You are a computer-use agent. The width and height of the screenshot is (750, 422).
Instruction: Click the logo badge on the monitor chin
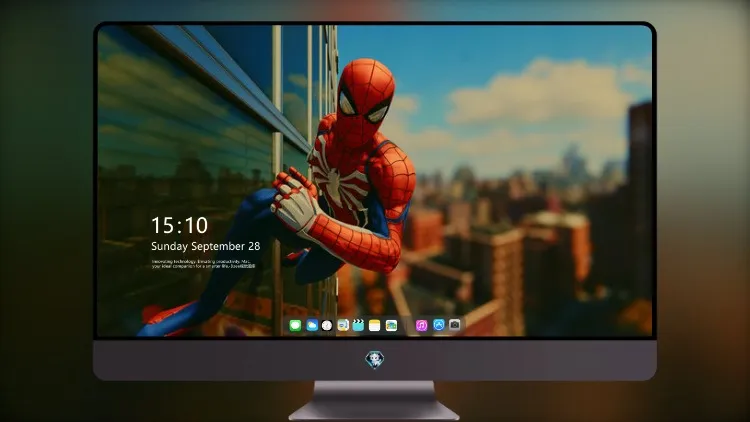click(x=375, y=360)
